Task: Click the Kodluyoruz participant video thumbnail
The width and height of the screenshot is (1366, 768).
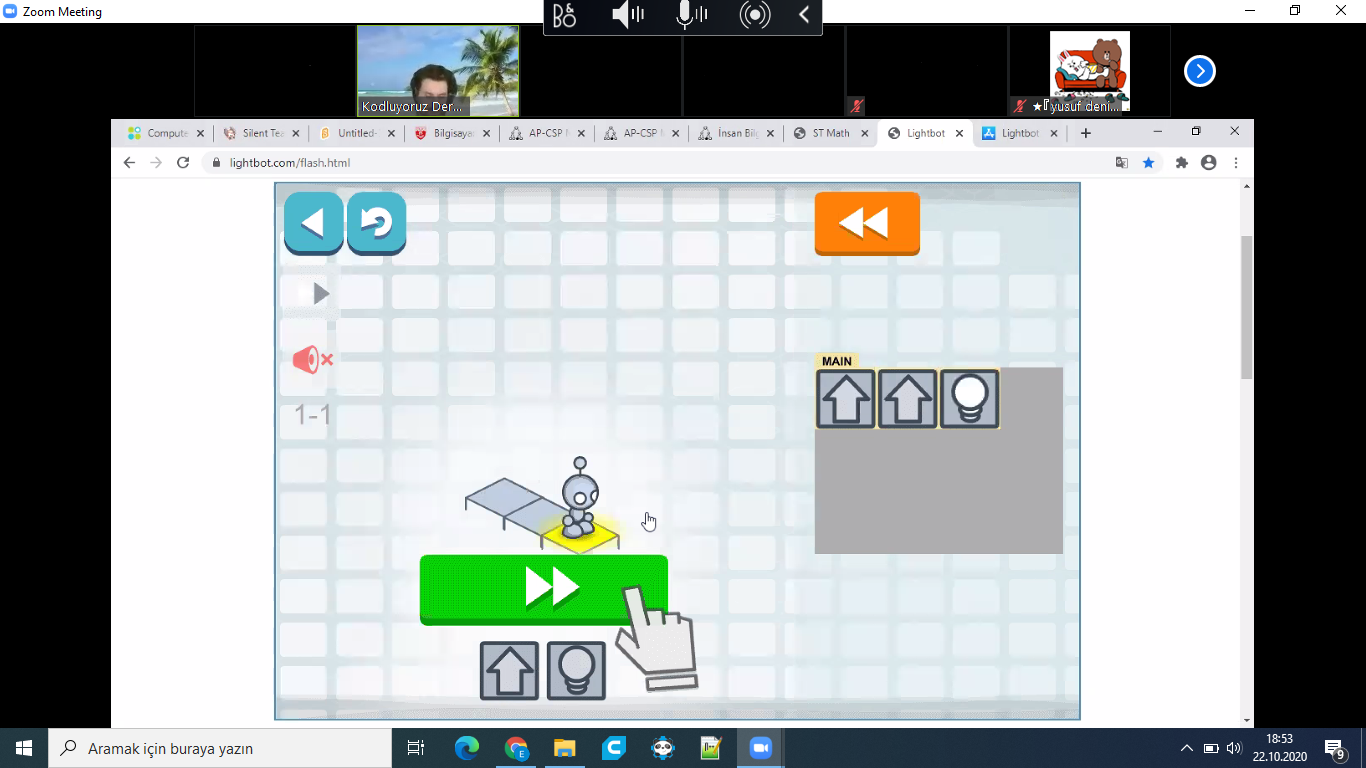Action: (x=438, y=71)
